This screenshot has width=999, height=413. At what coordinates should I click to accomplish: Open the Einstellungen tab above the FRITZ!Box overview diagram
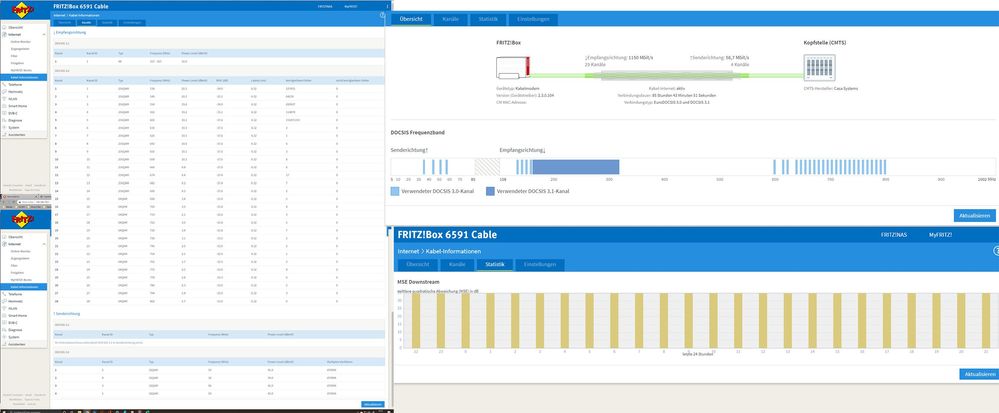pyautogui.click(x=534, y=20)
